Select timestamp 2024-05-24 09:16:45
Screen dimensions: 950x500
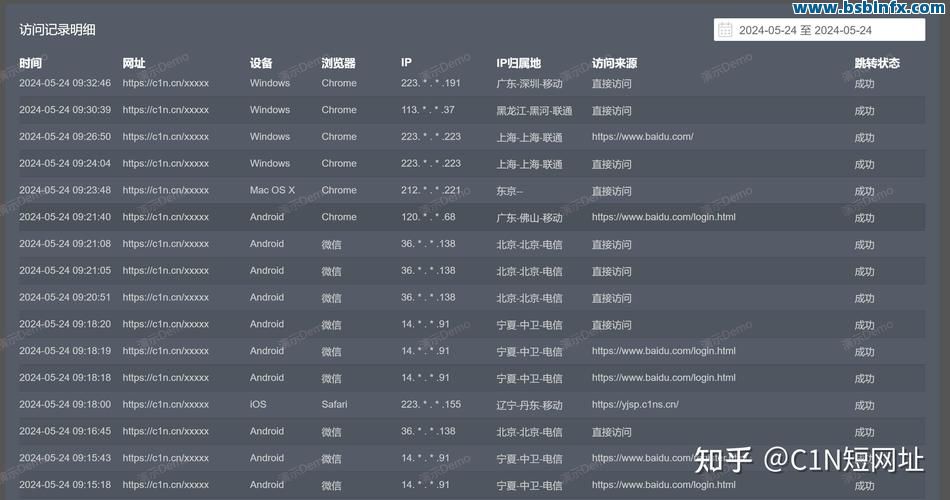[x=65, y=431]
